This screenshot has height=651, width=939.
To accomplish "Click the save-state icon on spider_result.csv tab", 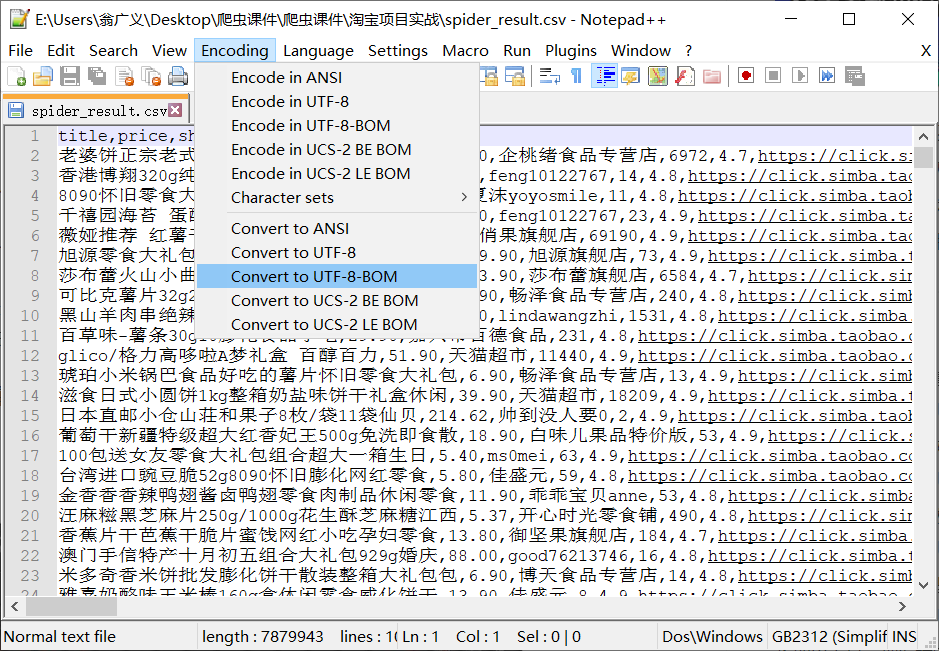I will 16,110.
